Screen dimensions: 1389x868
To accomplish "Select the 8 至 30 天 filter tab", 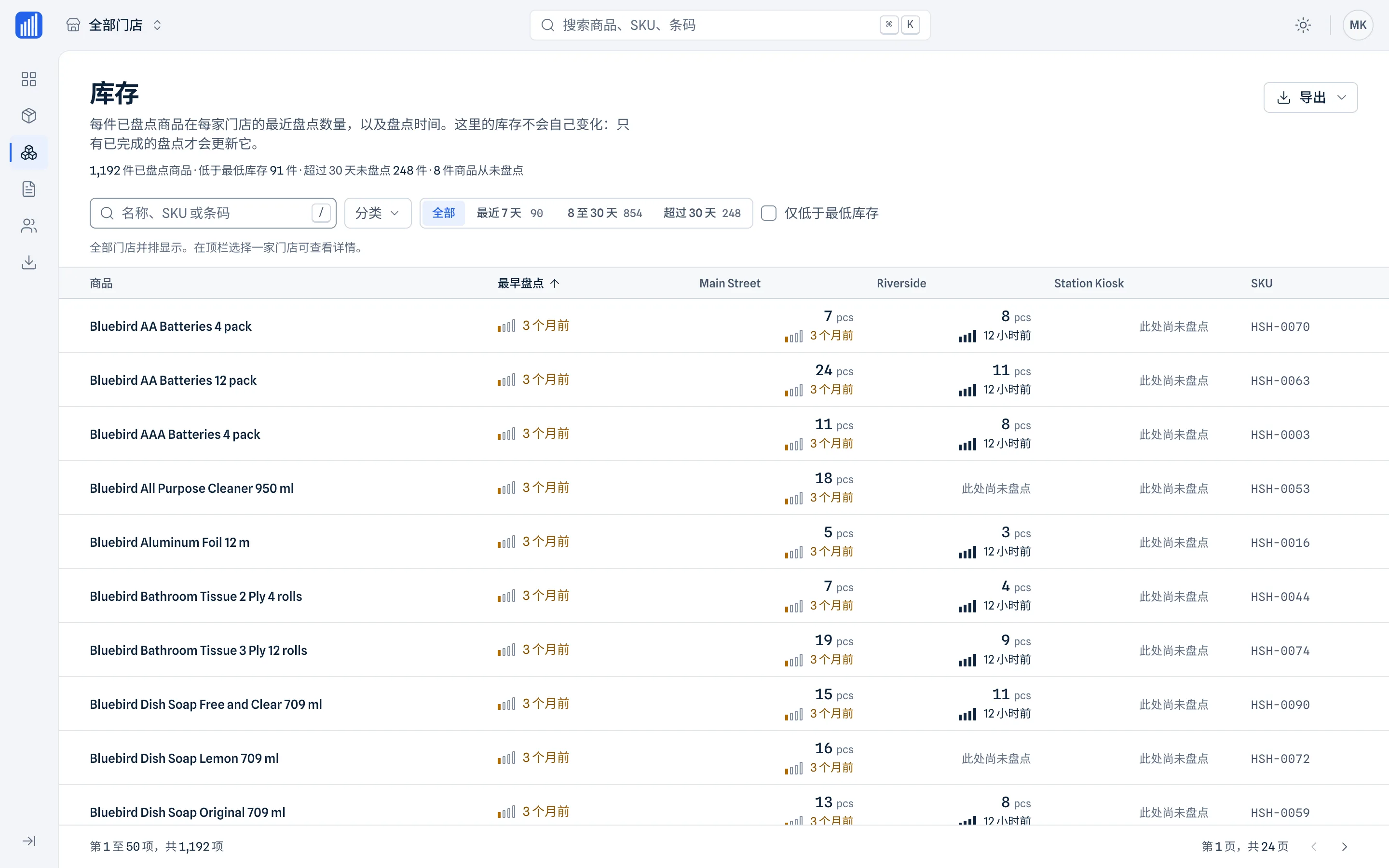I will [x=604, y=213].
